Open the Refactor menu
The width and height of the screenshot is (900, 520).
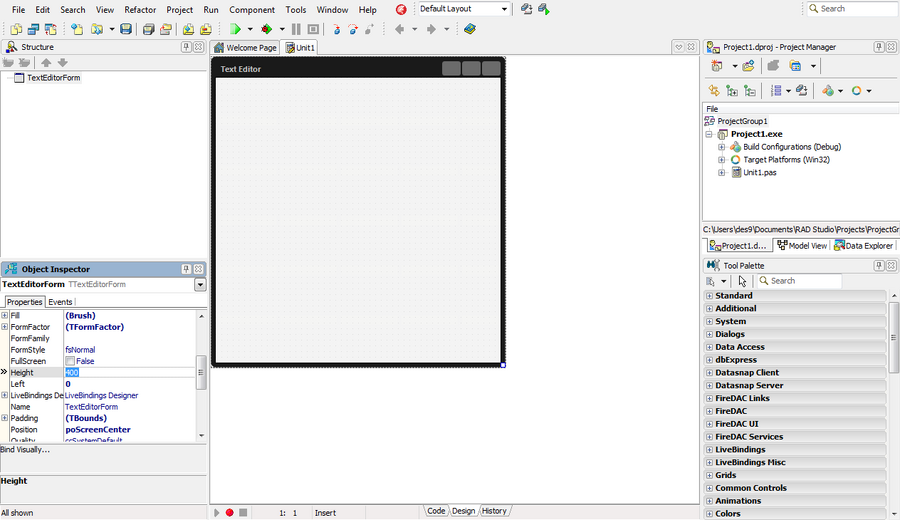click(140, 10)
